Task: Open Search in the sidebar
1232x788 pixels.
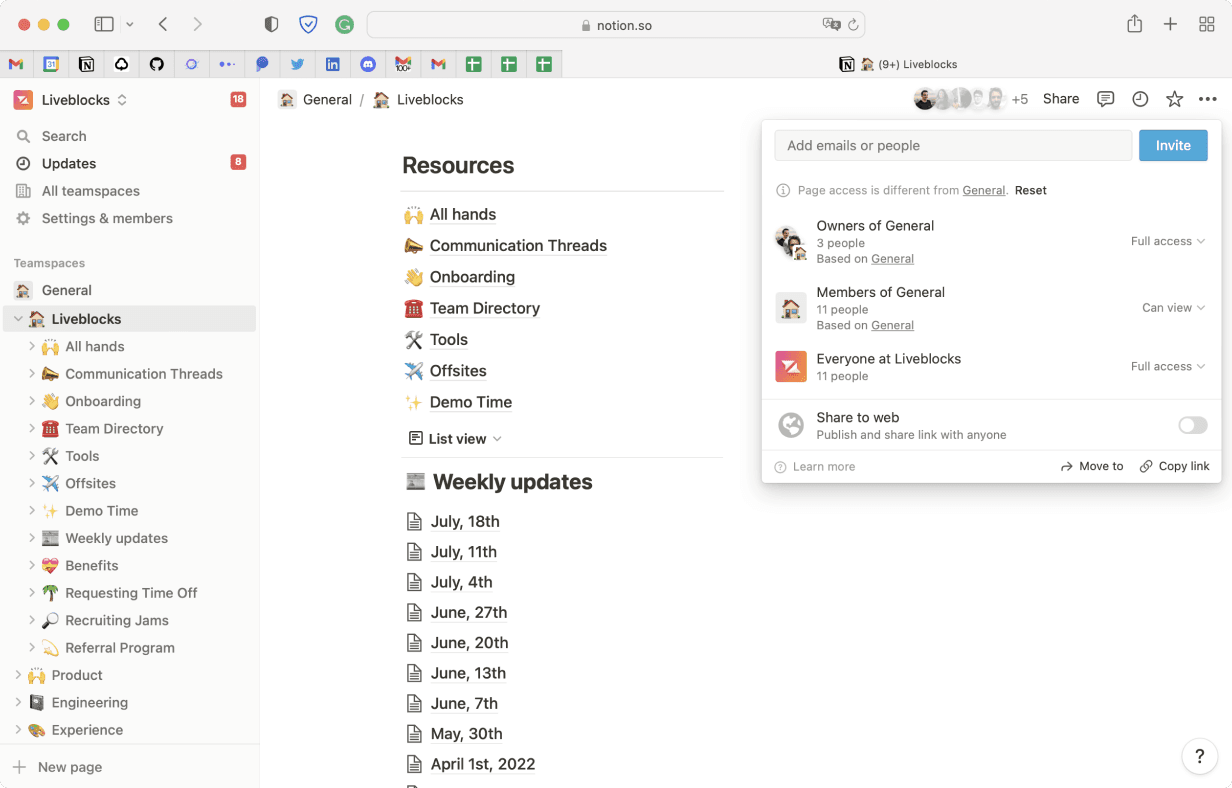Action: click(62, 135)
